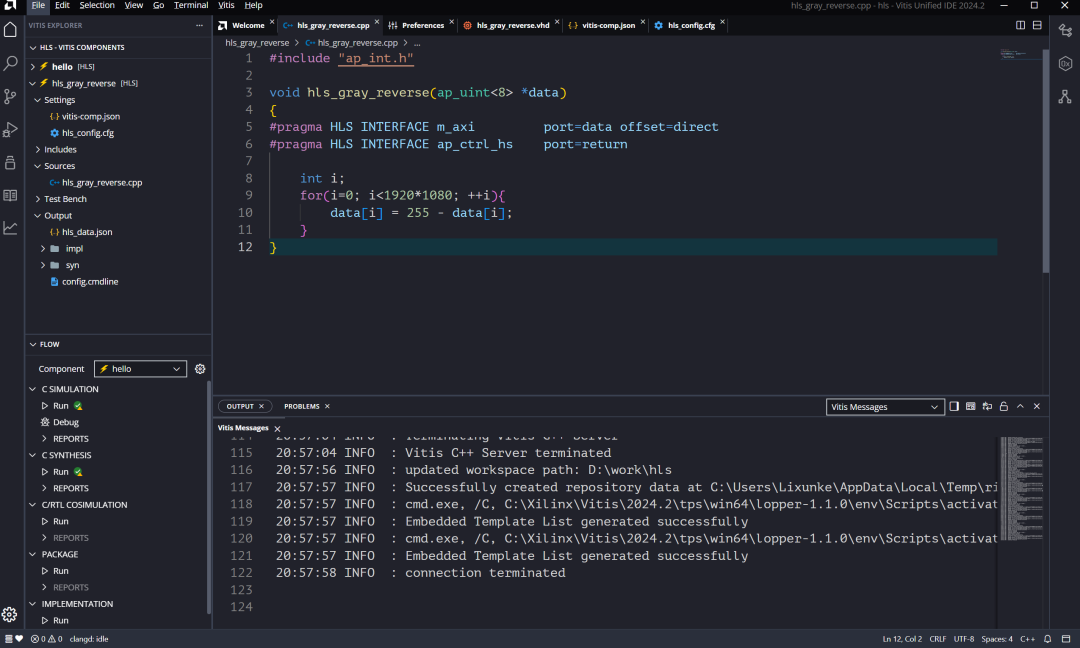Switch to hls_gray_reverse.vhd tab
Viewport: 1080px width, 648px height.
(x=511, y=25)
